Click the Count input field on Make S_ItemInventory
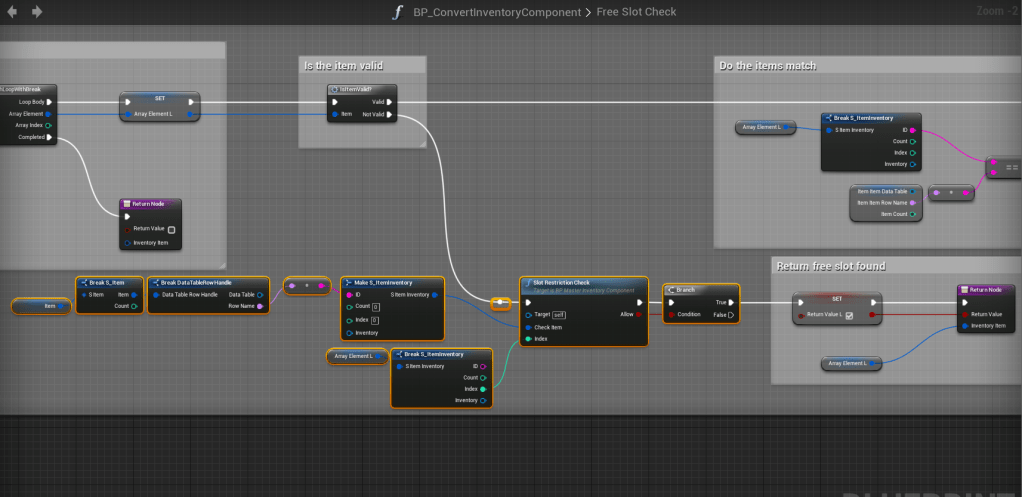Screen dimensions: 1022x497 (x=374, y=307)
